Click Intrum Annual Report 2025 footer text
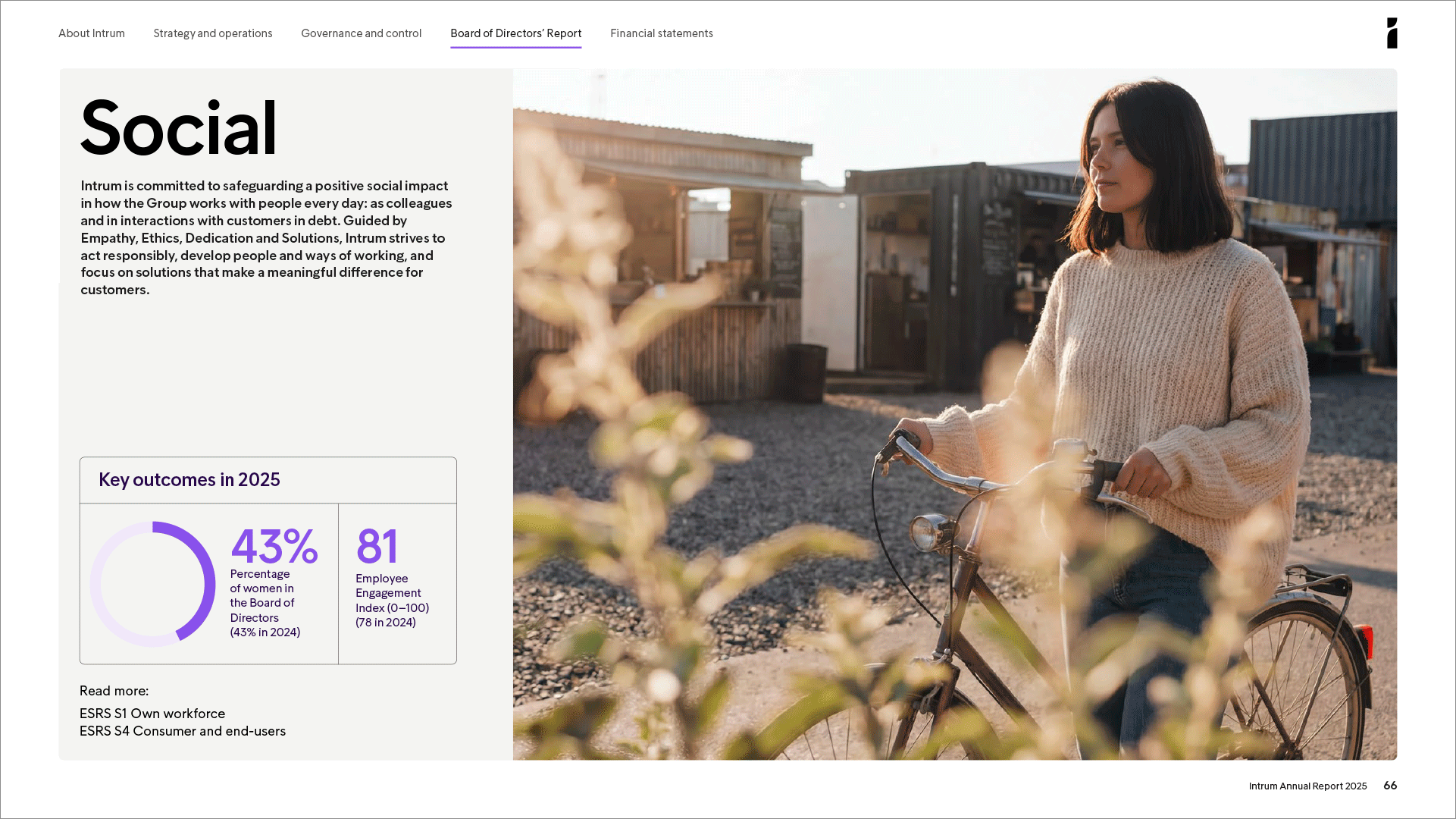The height and width of the screenshot is (819, 1456). click(x=1307, y=786)
